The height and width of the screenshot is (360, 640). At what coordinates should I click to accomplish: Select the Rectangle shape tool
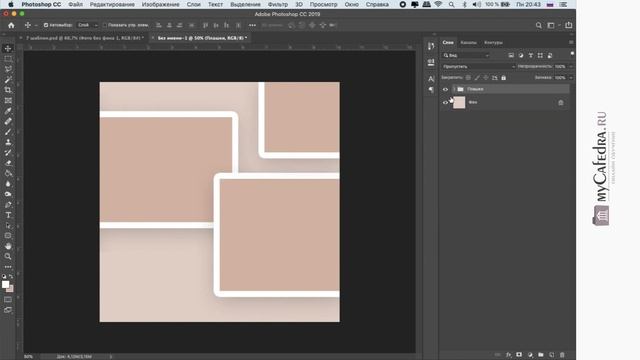point(8,236)
